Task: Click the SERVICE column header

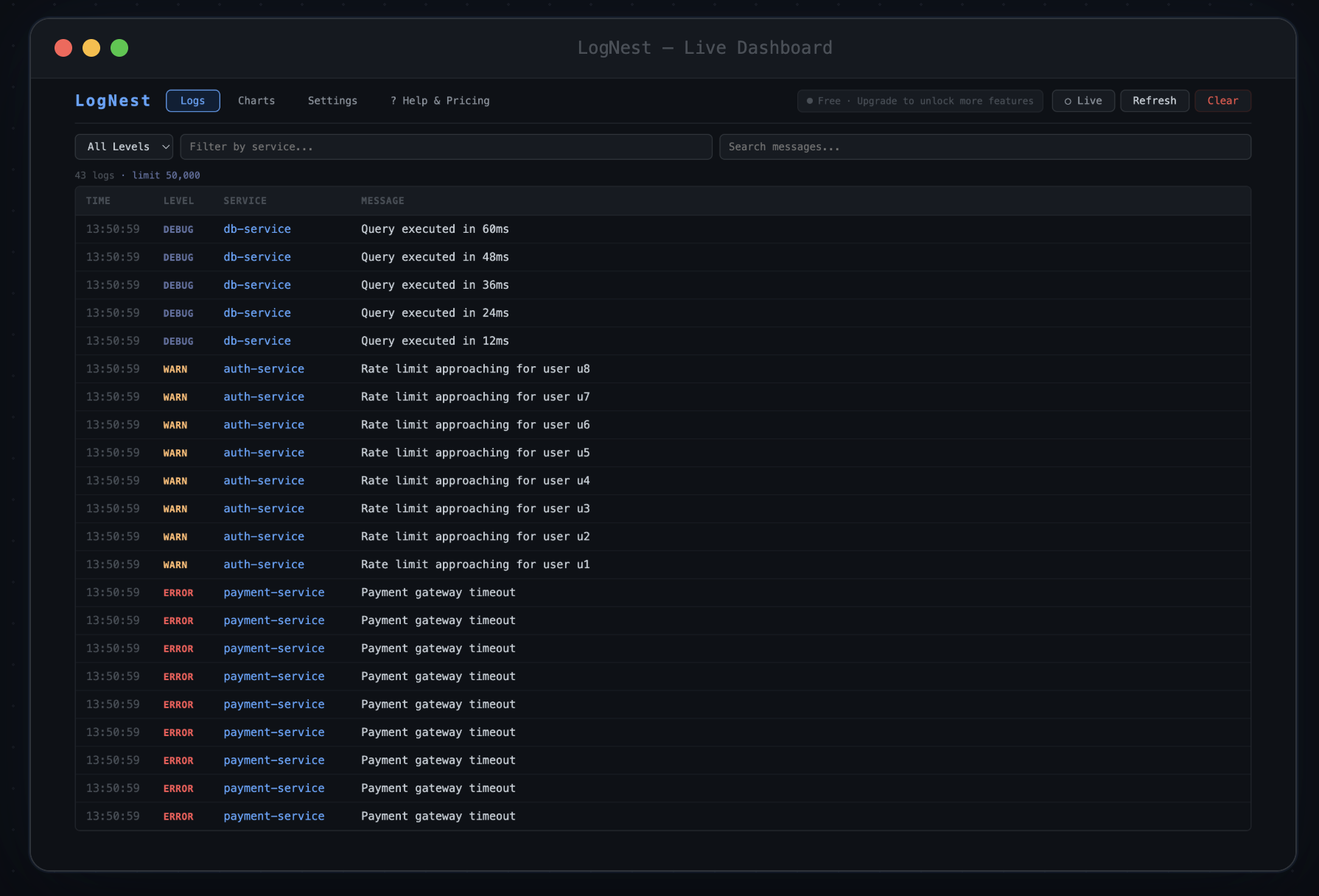Action: click(x=245, y=200)
